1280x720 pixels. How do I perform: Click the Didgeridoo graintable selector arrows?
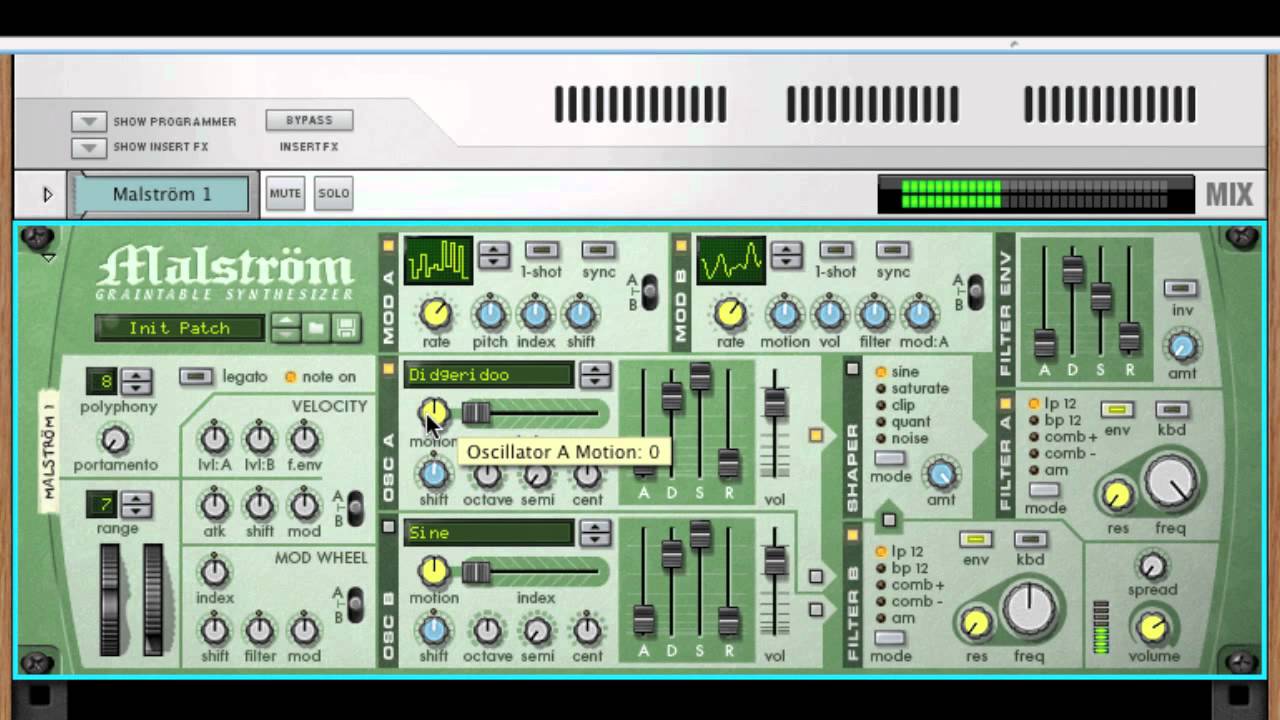tap(595, 375)
